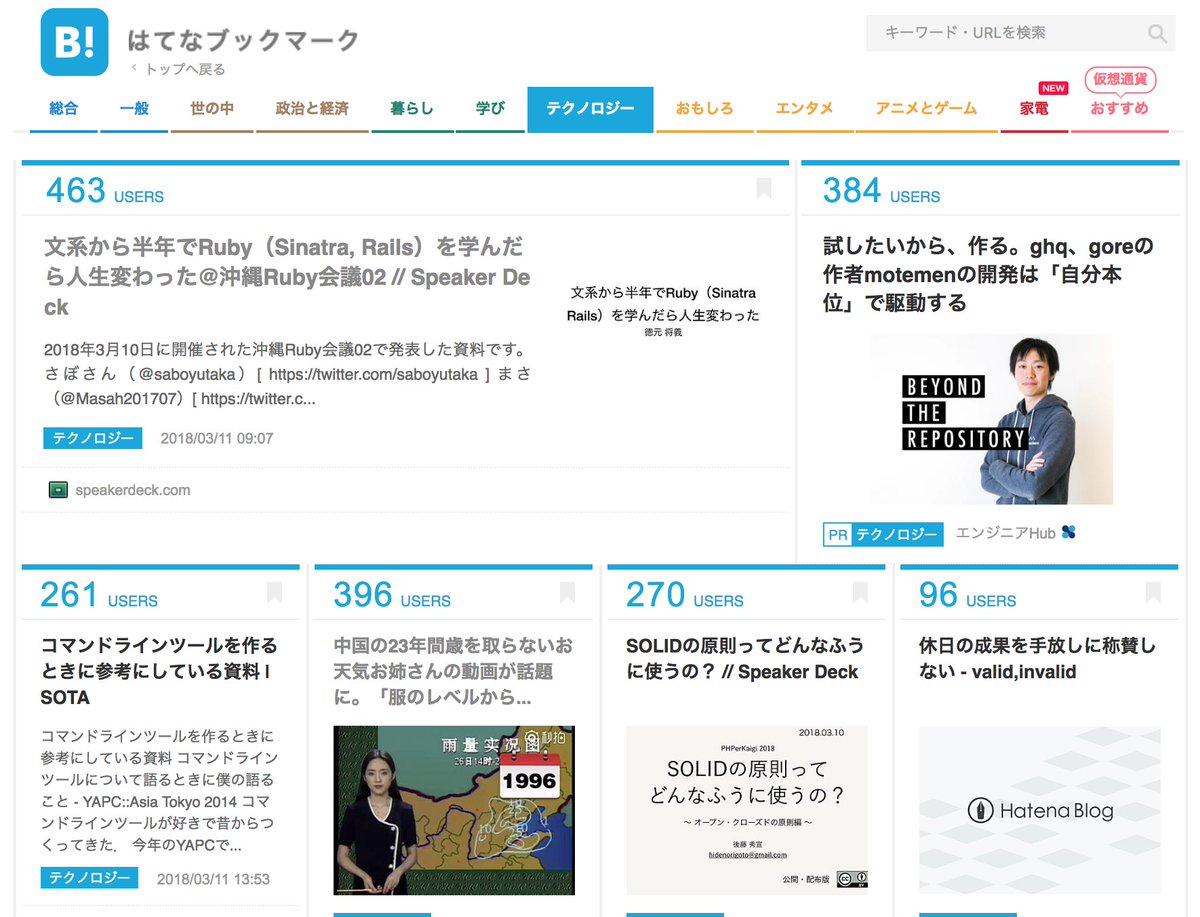Open the おすすめ tab
The width and height of the screenshot is (1200, 917).
pos(1120,108)
